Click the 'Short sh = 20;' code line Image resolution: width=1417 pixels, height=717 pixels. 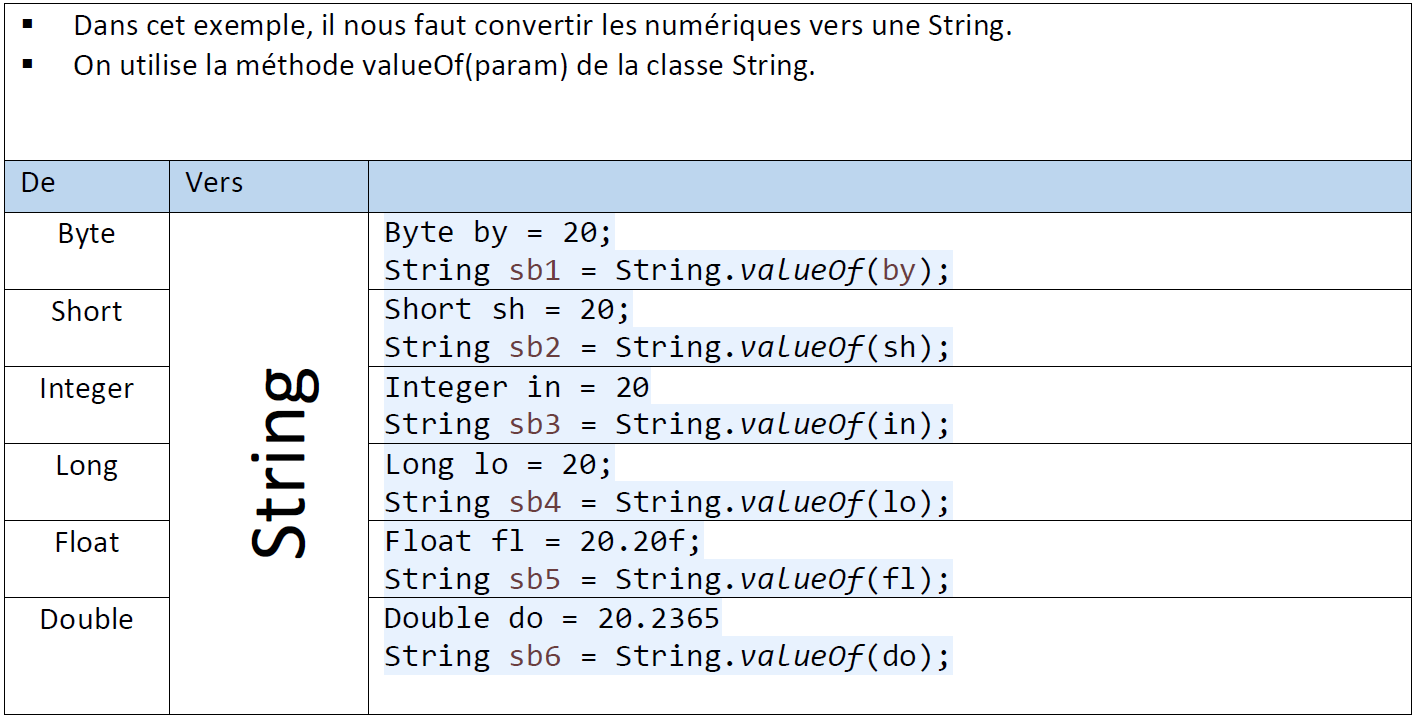pyautogui.click(x=507, y=310)
